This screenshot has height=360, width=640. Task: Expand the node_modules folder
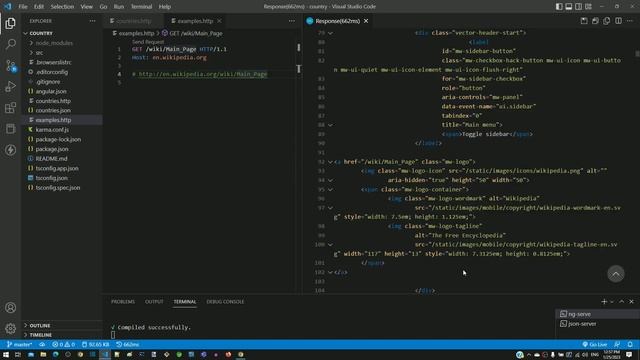(61, 43)
